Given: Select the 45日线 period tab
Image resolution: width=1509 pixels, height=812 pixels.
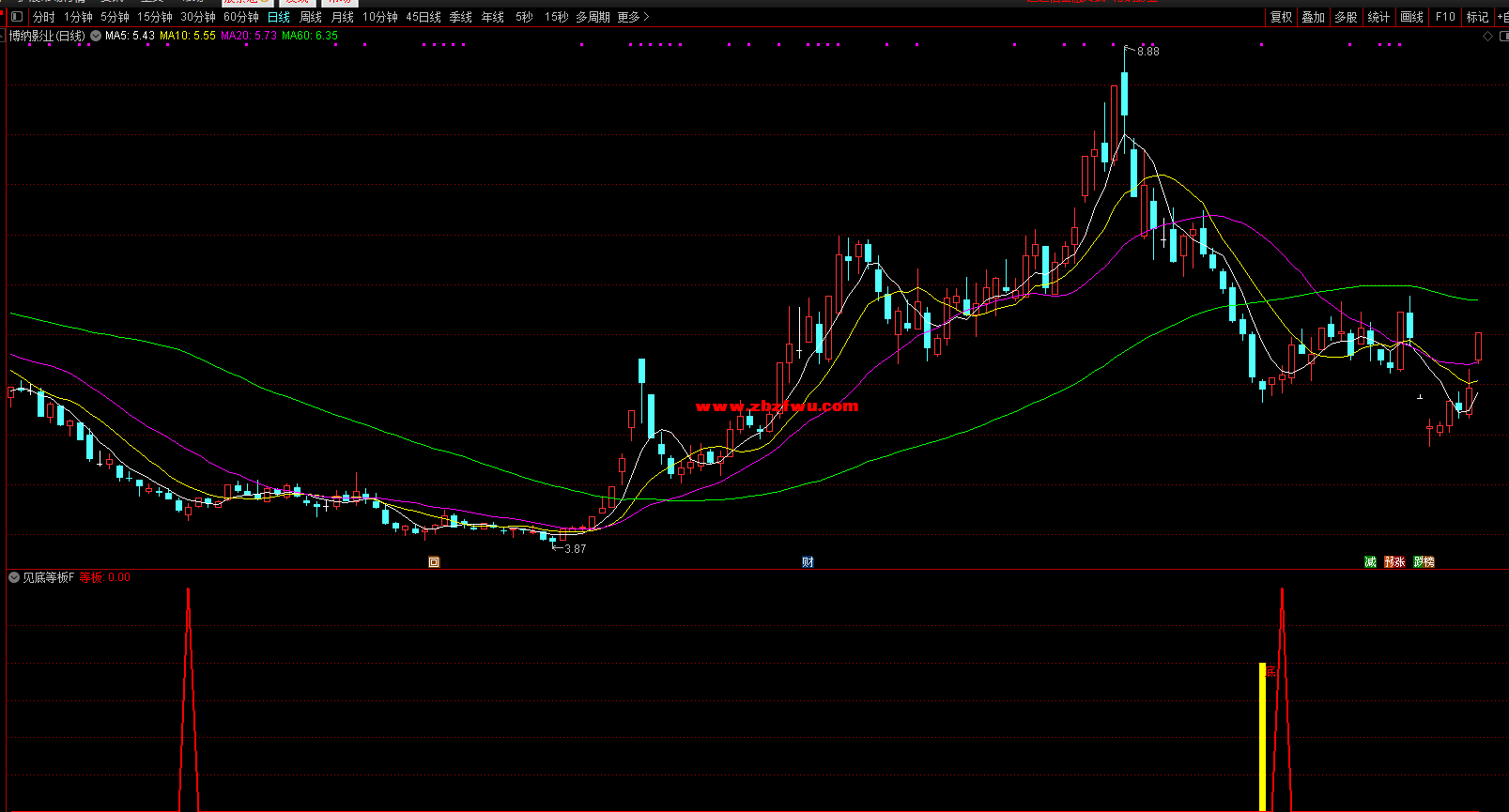Looking at the screenshot, I should point(423,17).
